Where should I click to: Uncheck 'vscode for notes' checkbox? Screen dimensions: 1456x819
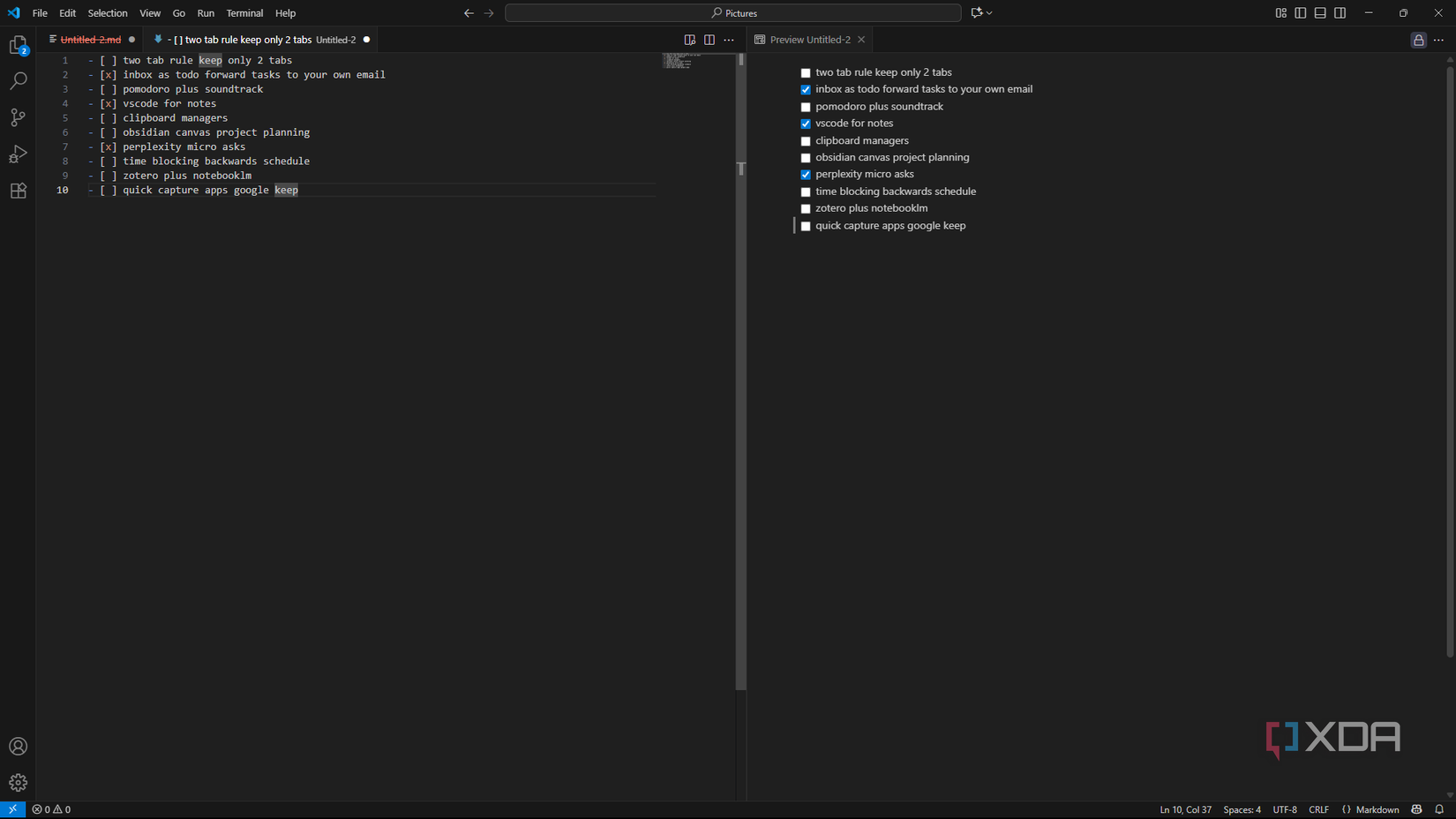[x=806, y=124]
